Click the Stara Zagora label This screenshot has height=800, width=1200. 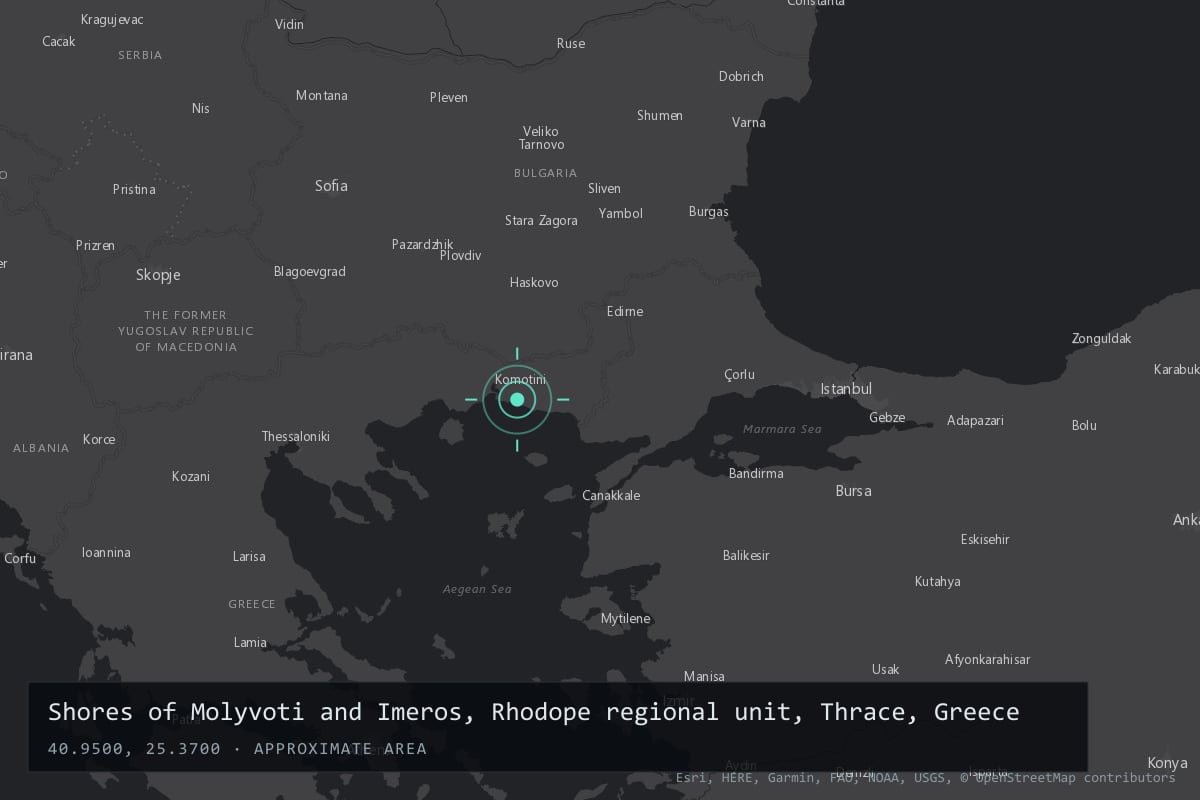pos(541,221)
